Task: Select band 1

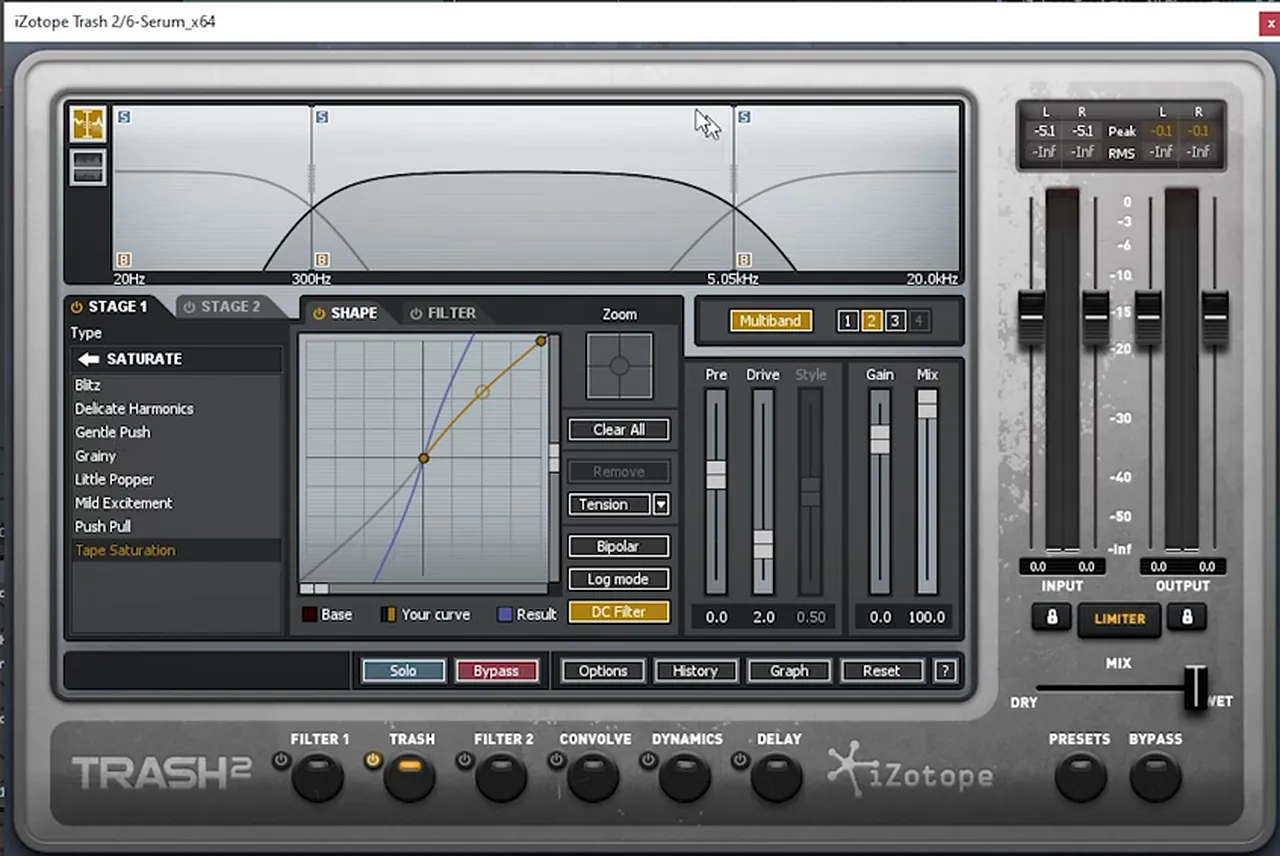Action: pyautogui.click(x=848, y=321)
